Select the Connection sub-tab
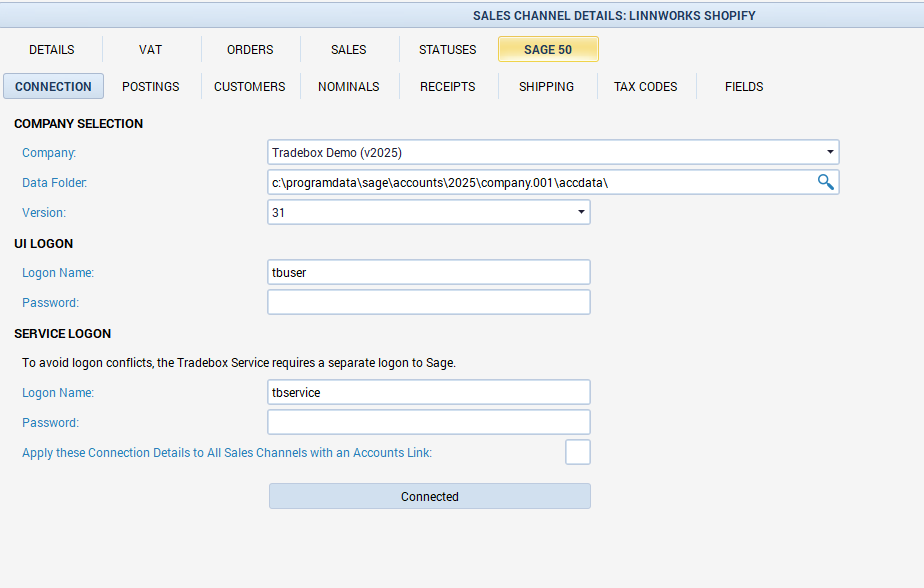924x588 pixels. point(53,87)
